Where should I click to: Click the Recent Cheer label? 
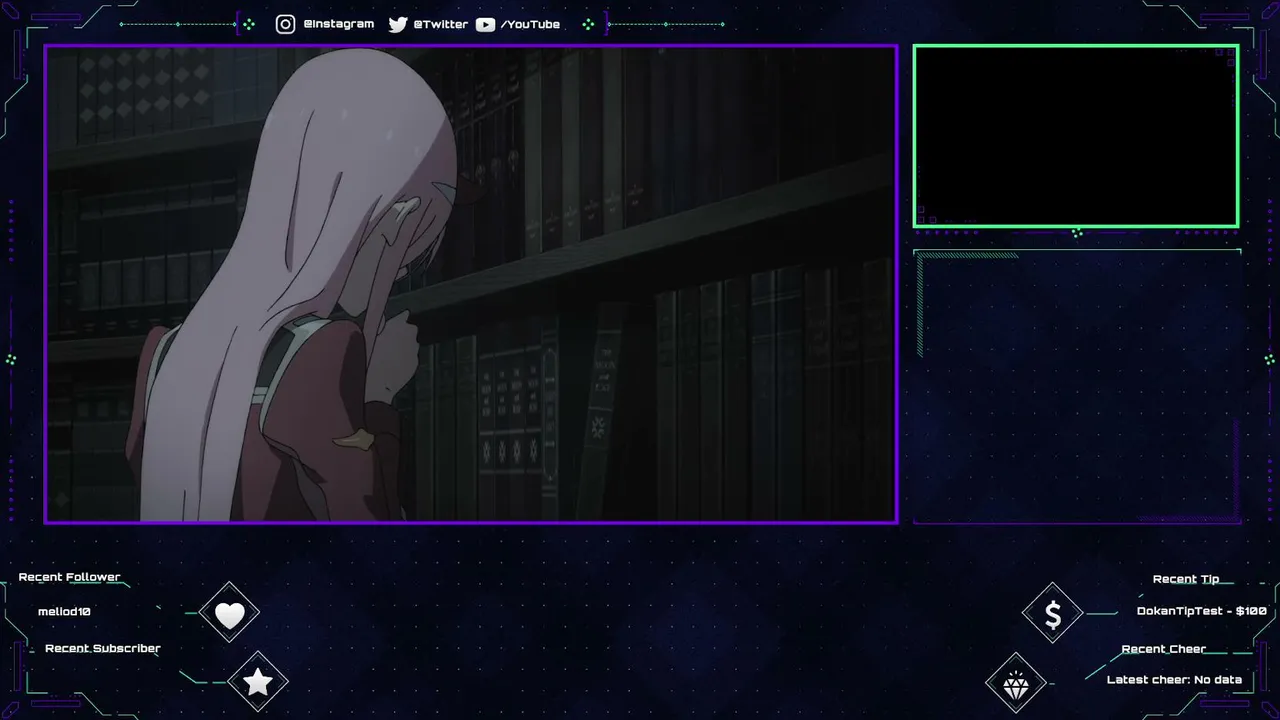pos(1164,649)
